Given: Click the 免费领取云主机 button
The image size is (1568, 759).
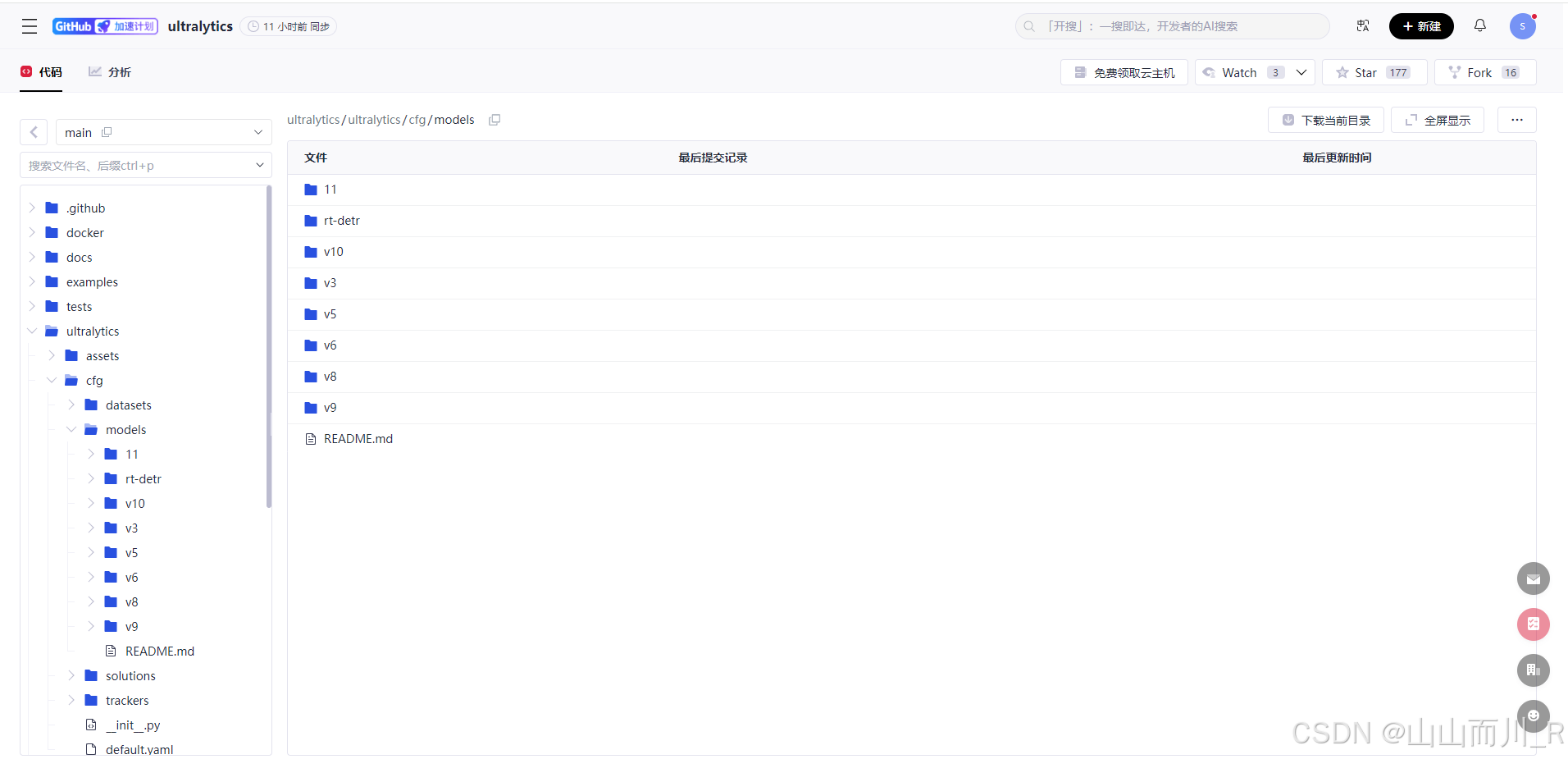Looking at the screenshot, I should pos(1124,72).
